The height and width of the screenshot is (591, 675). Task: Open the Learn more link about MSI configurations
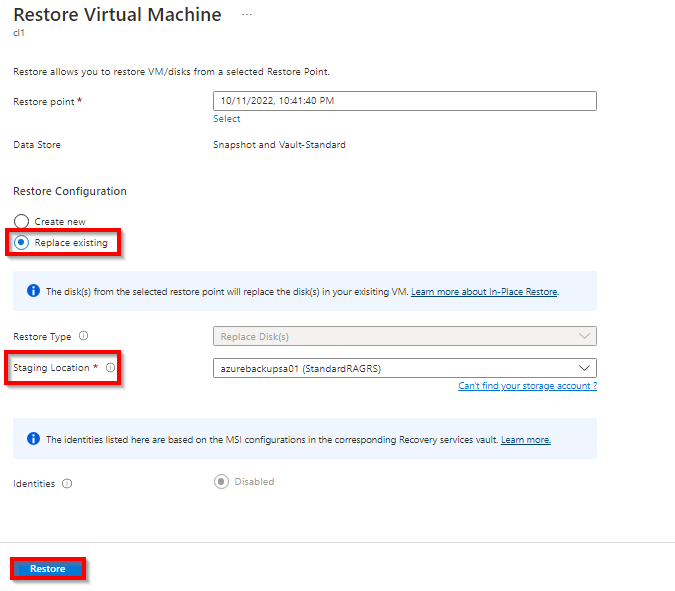point(526,439)
